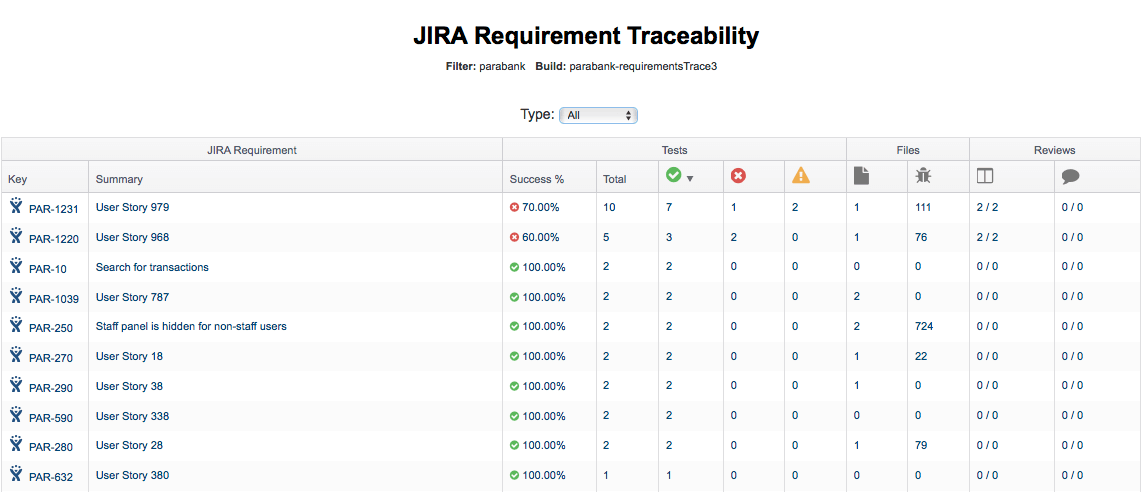
Task: Click the review panel column icon
Action: pyautogui.click(x=985, y=176)
